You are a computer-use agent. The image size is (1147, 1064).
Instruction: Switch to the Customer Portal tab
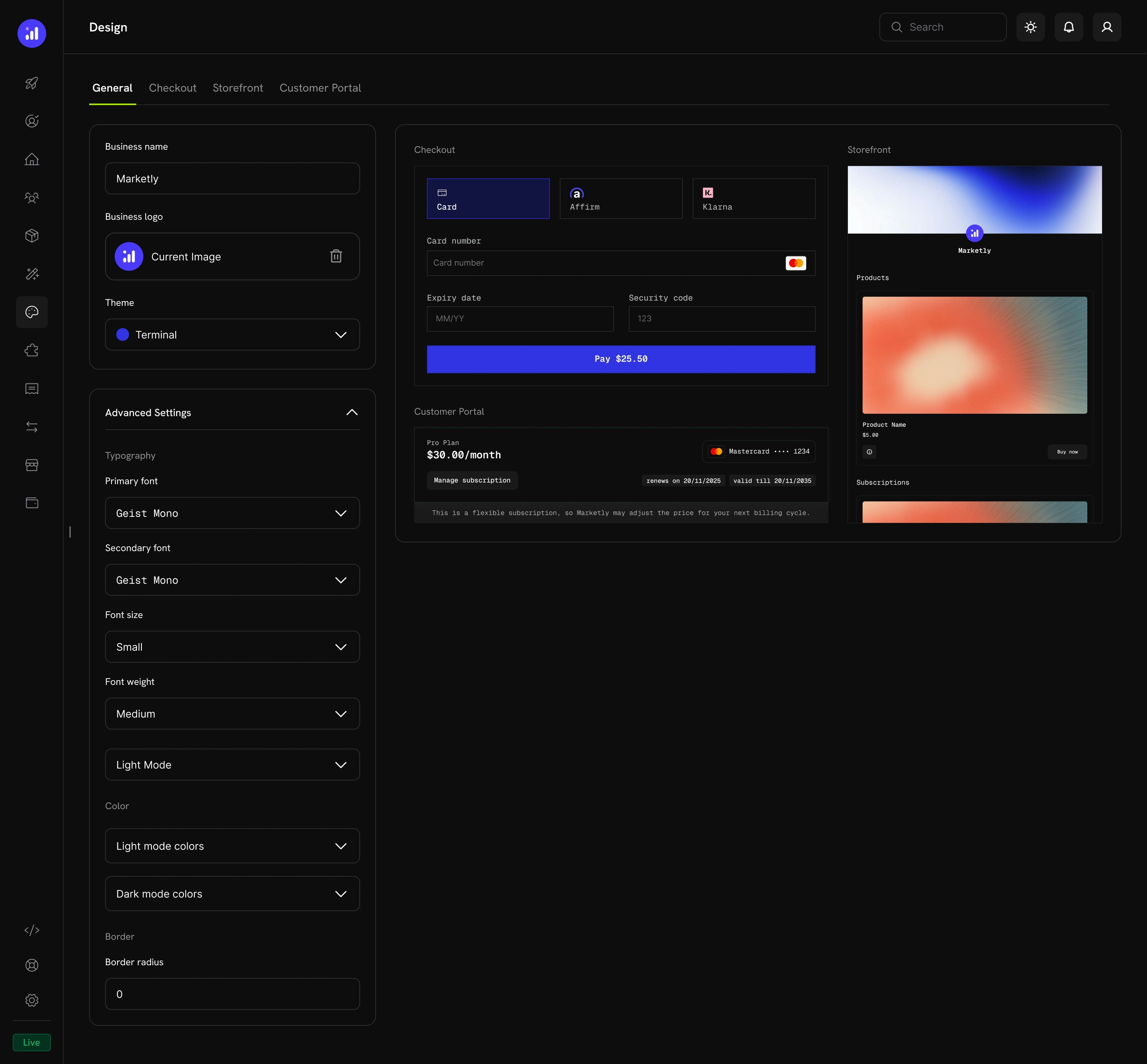[x=320, y=88]
